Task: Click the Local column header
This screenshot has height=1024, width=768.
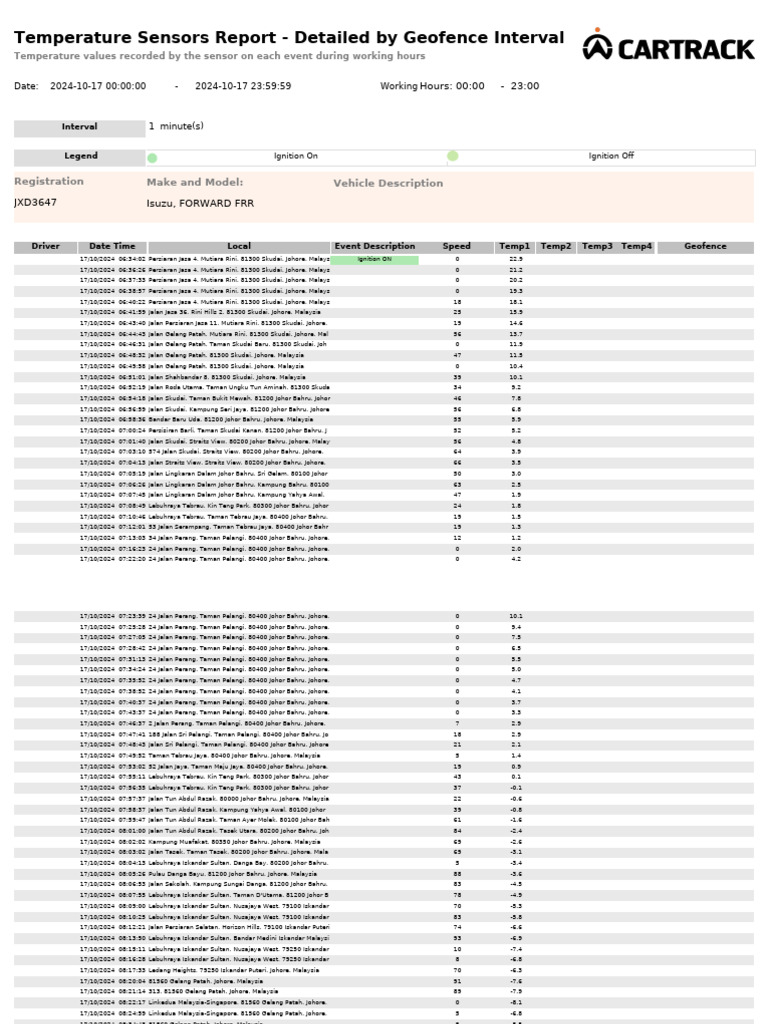Action: 239,247
